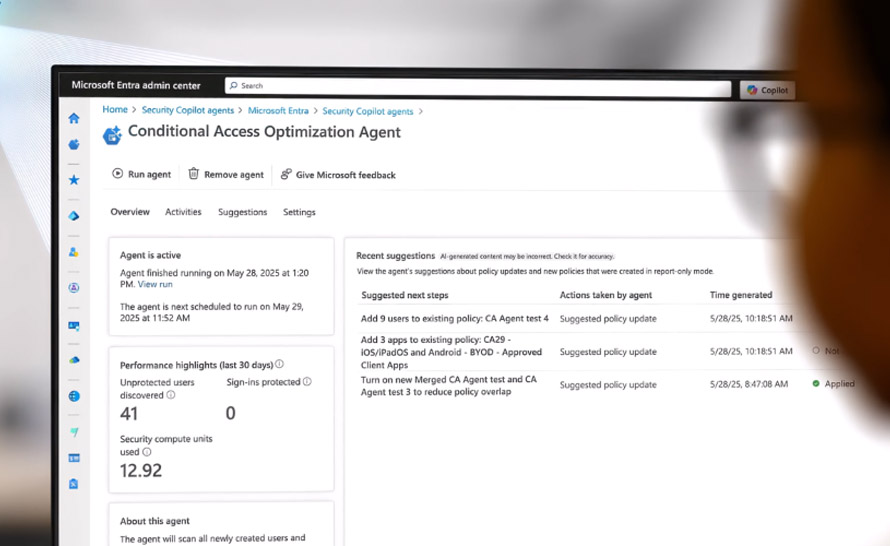Screen dimensions: 890x546
Task: Switch to the Activities tab
Action: pyautogui.click(x=183, y=212)
